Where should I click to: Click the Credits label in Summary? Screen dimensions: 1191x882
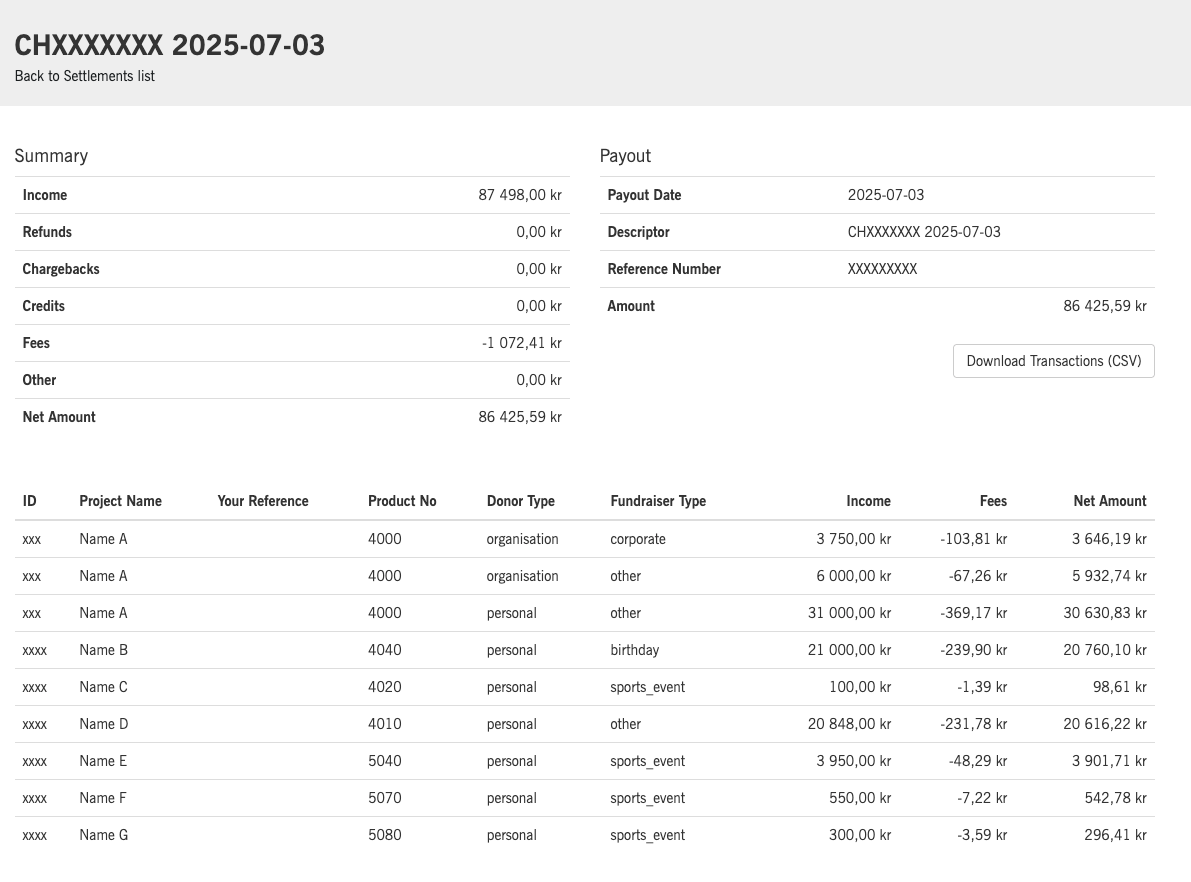43,306
